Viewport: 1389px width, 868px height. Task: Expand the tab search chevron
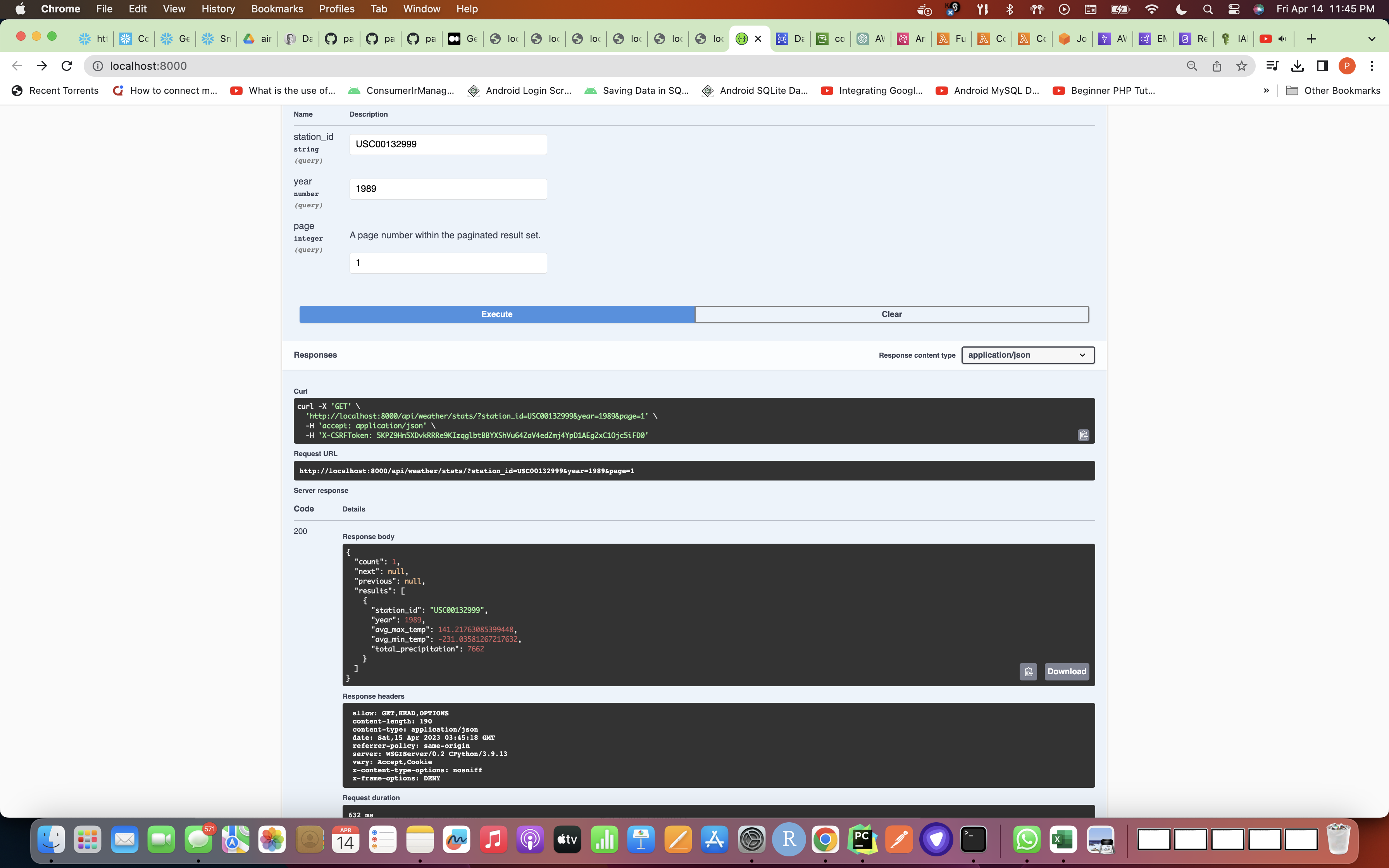[x=1371, y=38]
